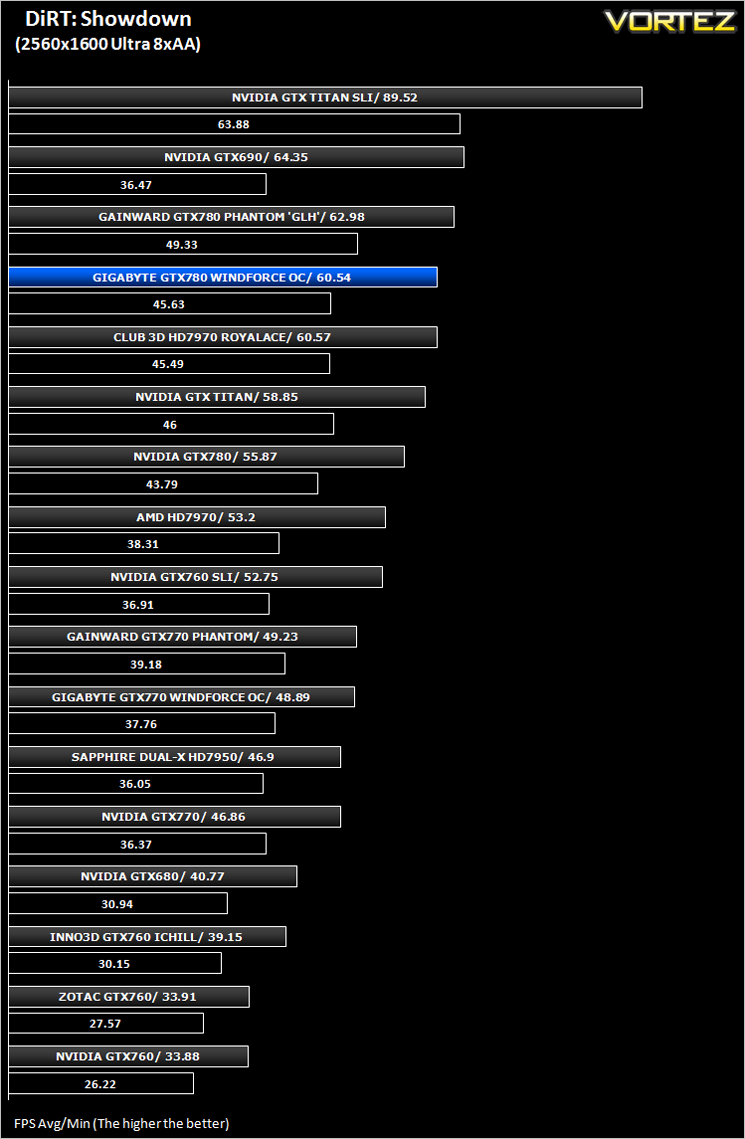Click the 30.15 minimum FPS bar
The image size is (745, 1139).
(x=115, y=964)
